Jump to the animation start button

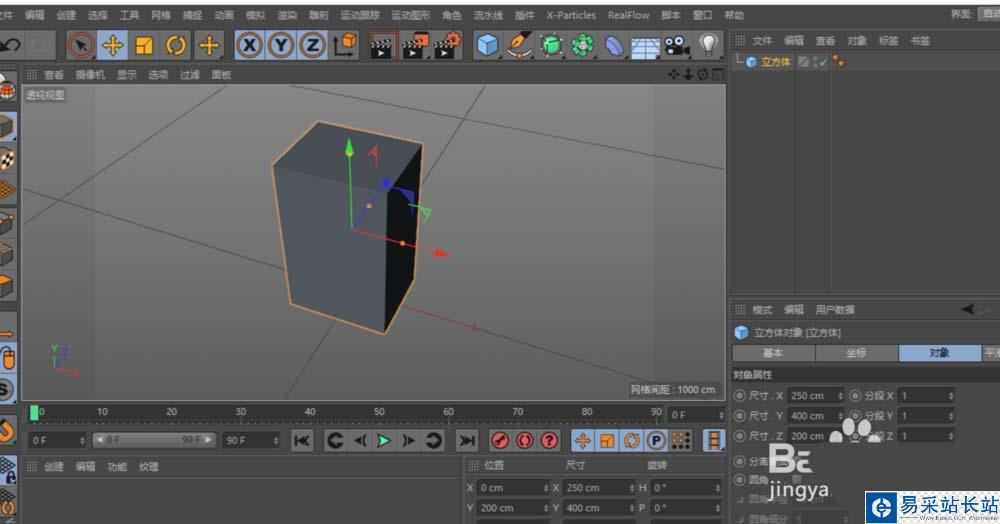click(x=302, y=440)
